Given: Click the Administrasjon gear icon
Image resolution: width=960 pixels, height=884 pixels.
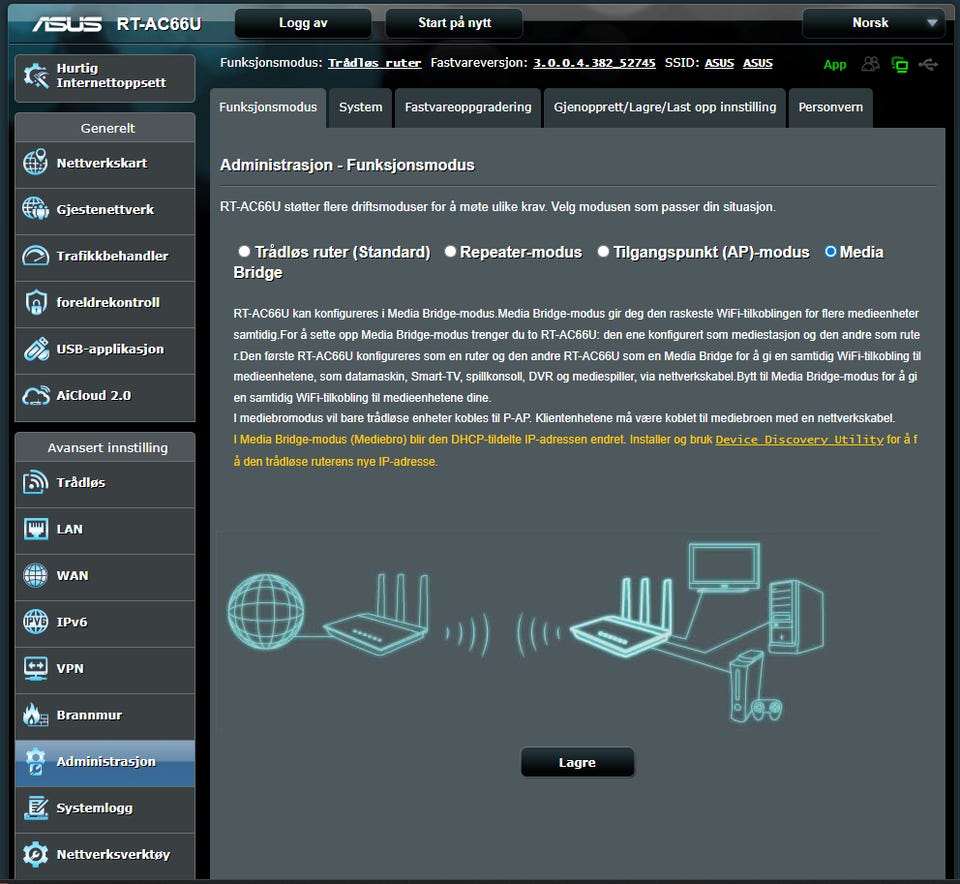Looking at the screenshot, I should coord(36,761).
